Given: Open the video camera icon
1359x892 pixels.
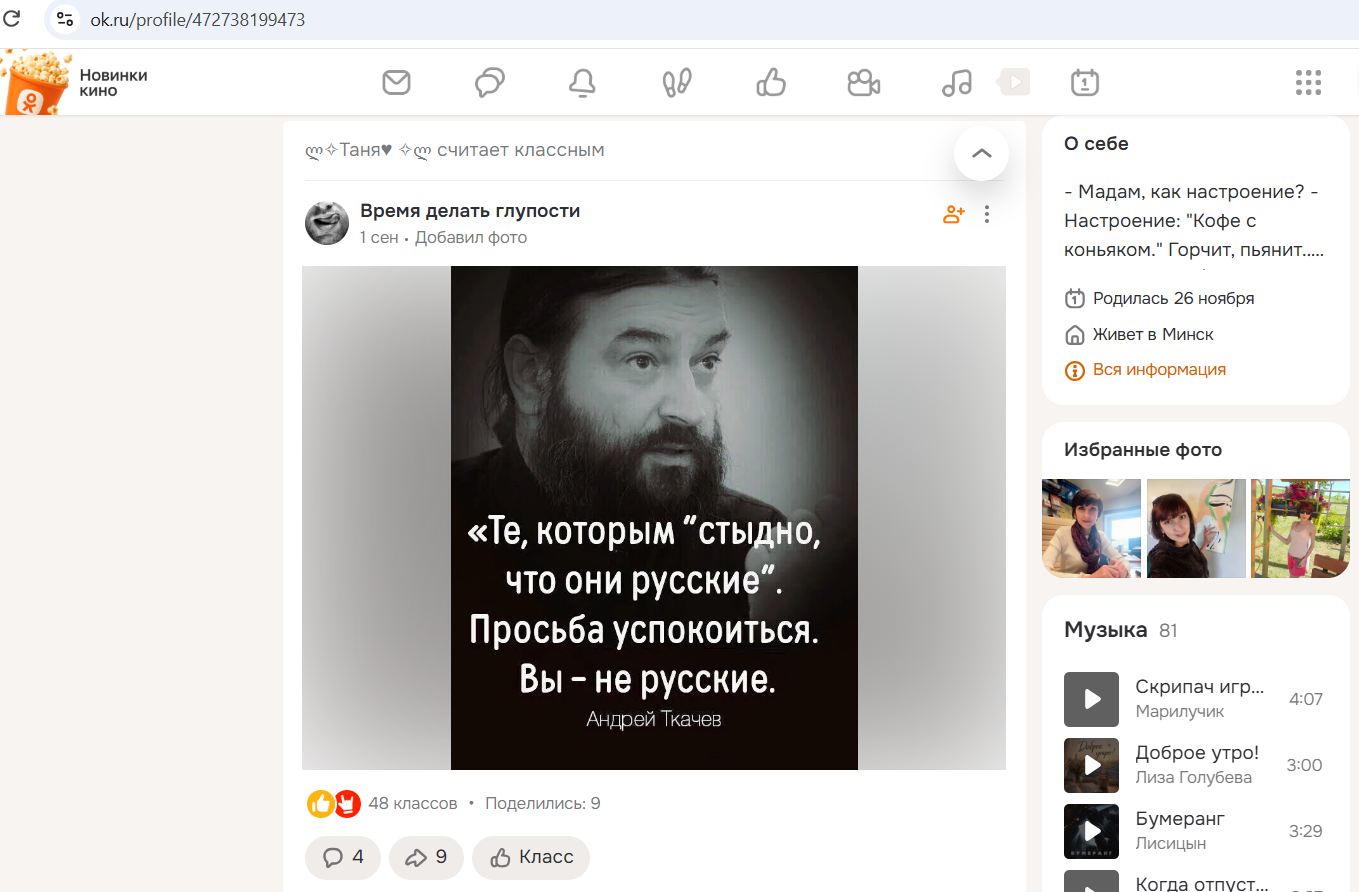Looking at the screenshot, I should [863, 82].
